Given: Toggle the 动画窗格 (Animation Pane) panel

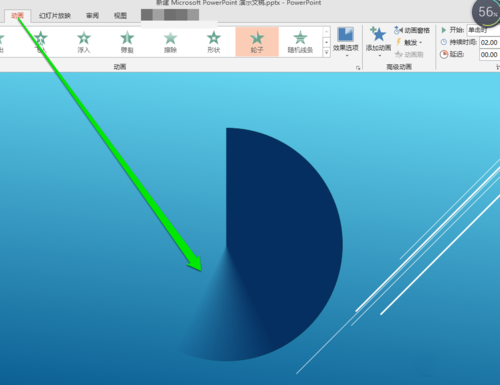Looking at the screenshot, I should 412,30.
